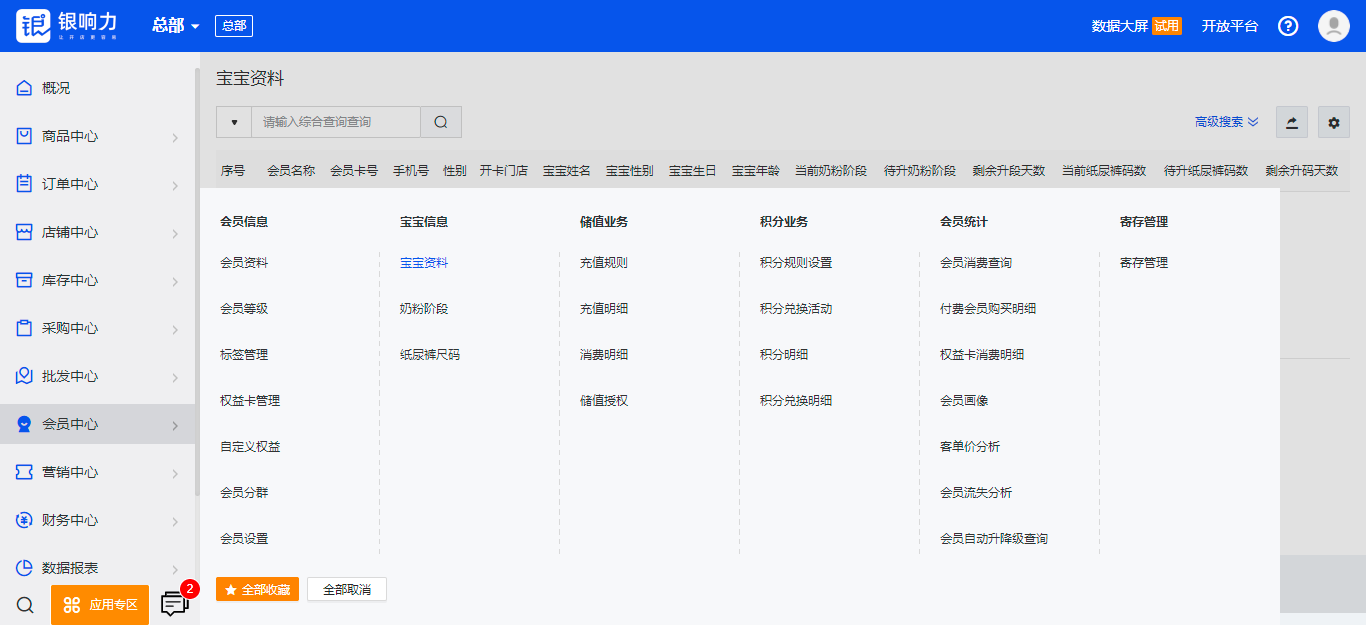
Task: Go to 积分规则设置 menu item
Action: coord(795,263)
